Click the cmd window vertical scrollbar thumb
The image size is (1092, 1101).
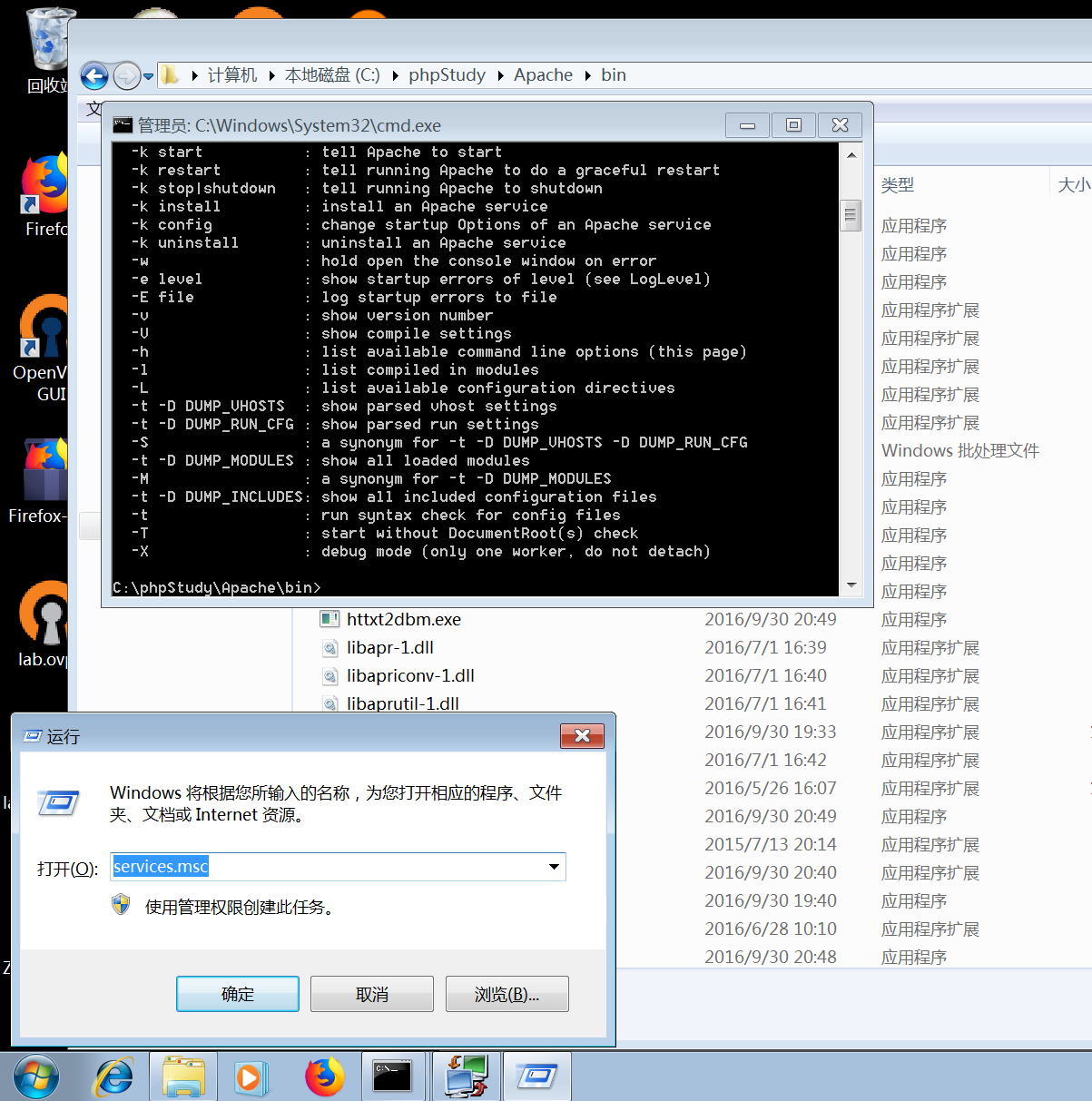pyautogui.click(x=851, y=215)
